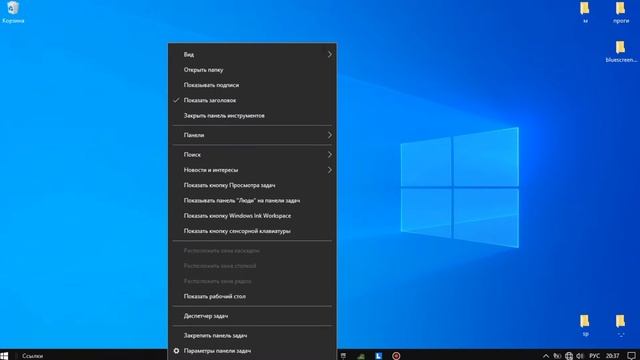Toggle Закрепить панель задач
The width and height of the screenshot is (640, 360).
(252, 336)
